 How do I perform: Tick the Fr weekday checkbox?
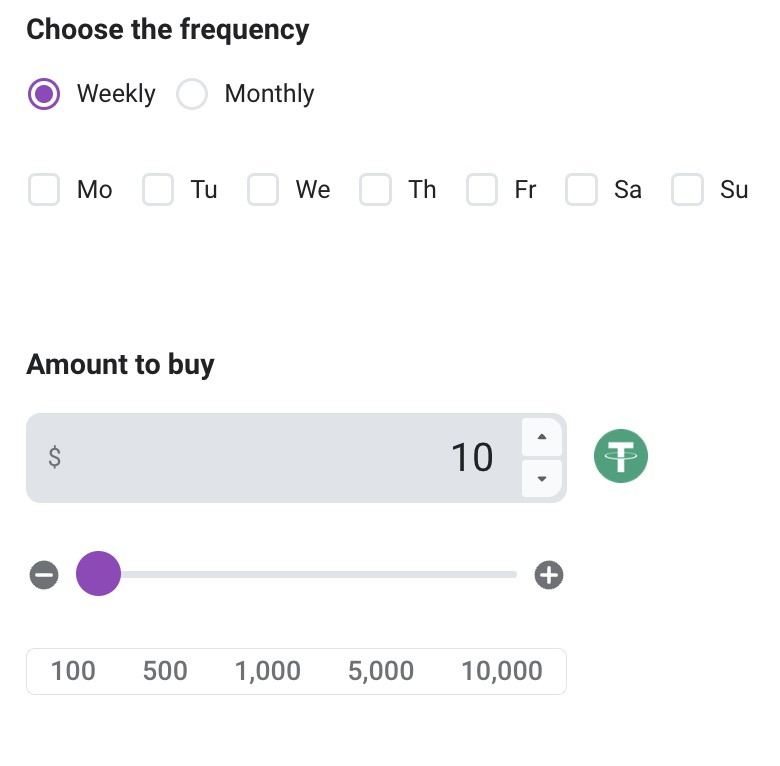[x=482, y=190]
